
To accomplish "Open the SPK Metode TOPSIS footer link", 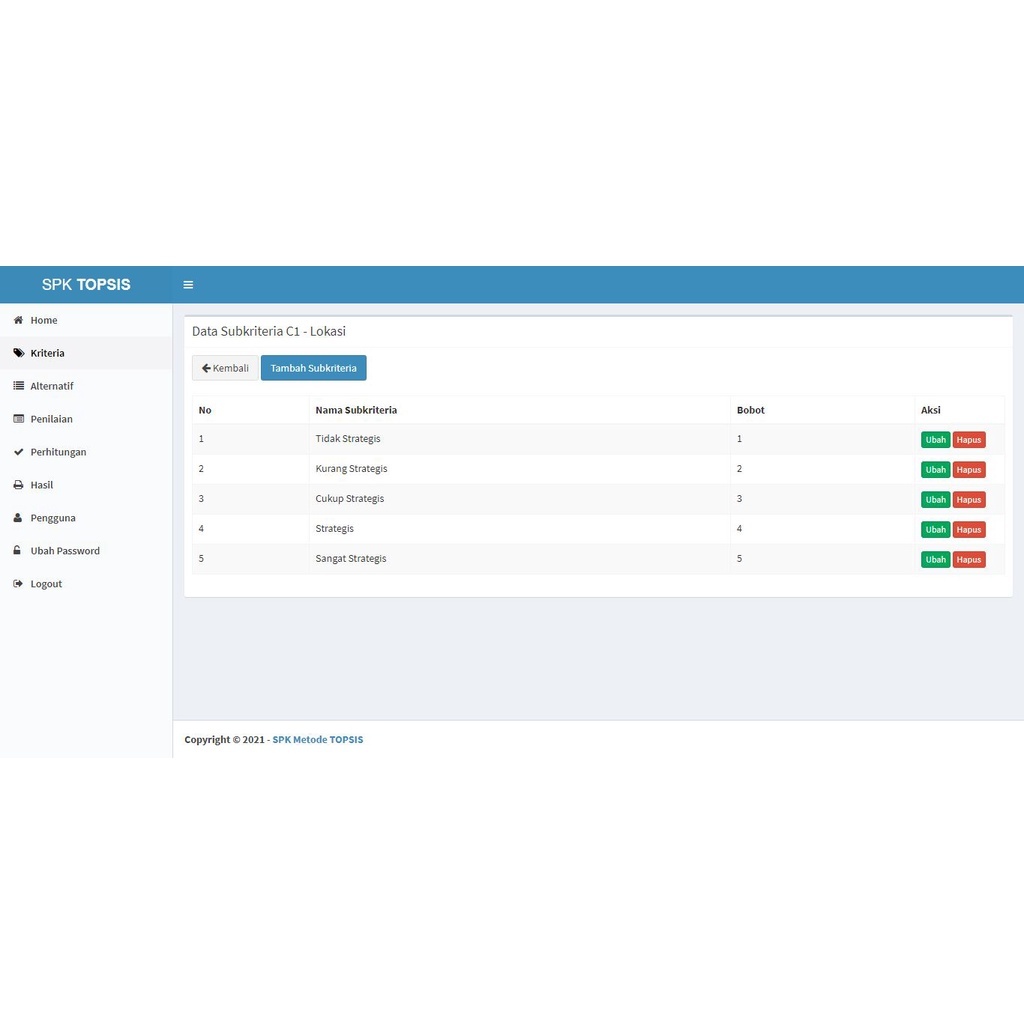I will [317, 740].
